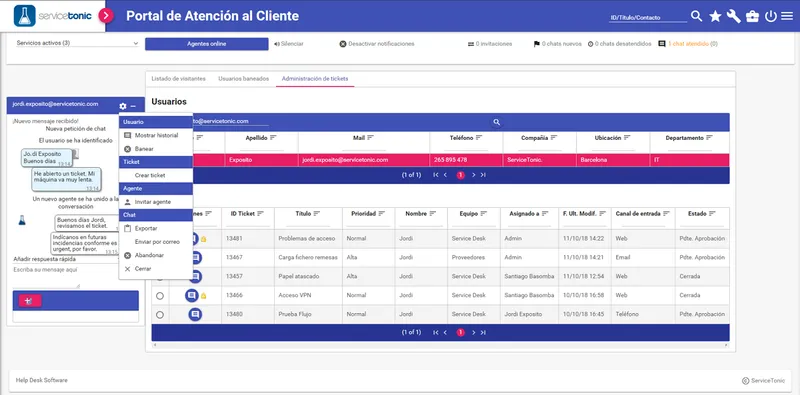The image size is (800, 395).
Task: Go to next page in tickets pager
Action: [x=473, y=333]
